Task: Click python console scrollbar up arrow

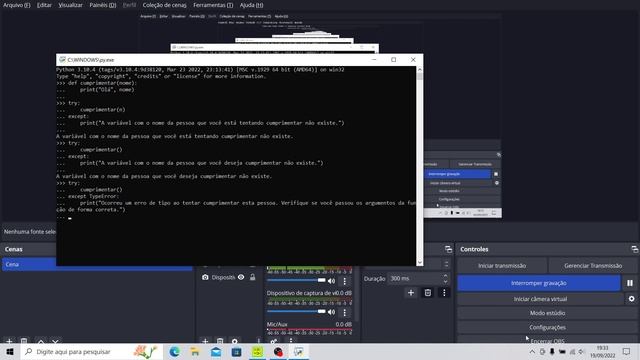Action: point(420,70)
